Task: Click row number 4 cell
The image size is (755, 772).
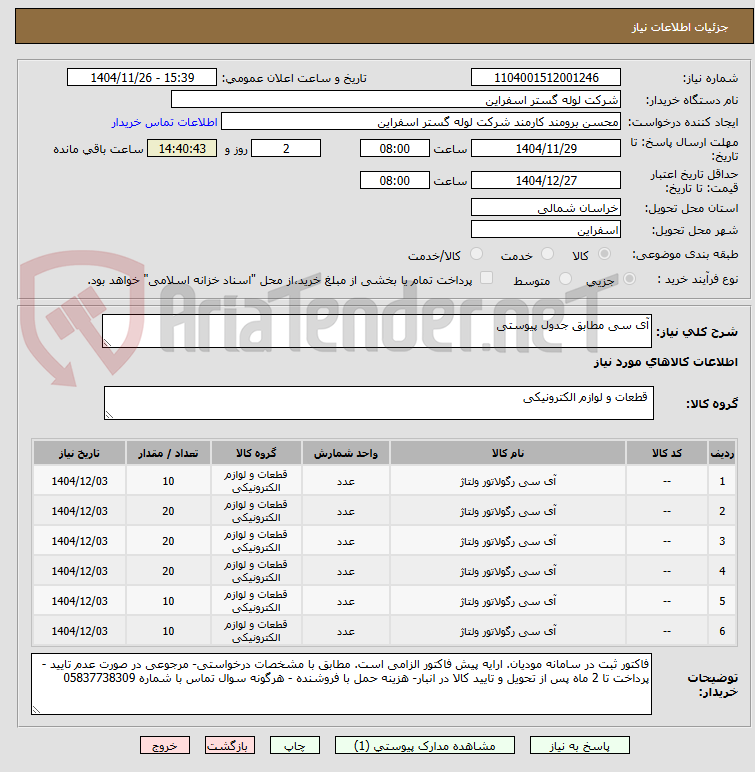Action: coord(722,571)
